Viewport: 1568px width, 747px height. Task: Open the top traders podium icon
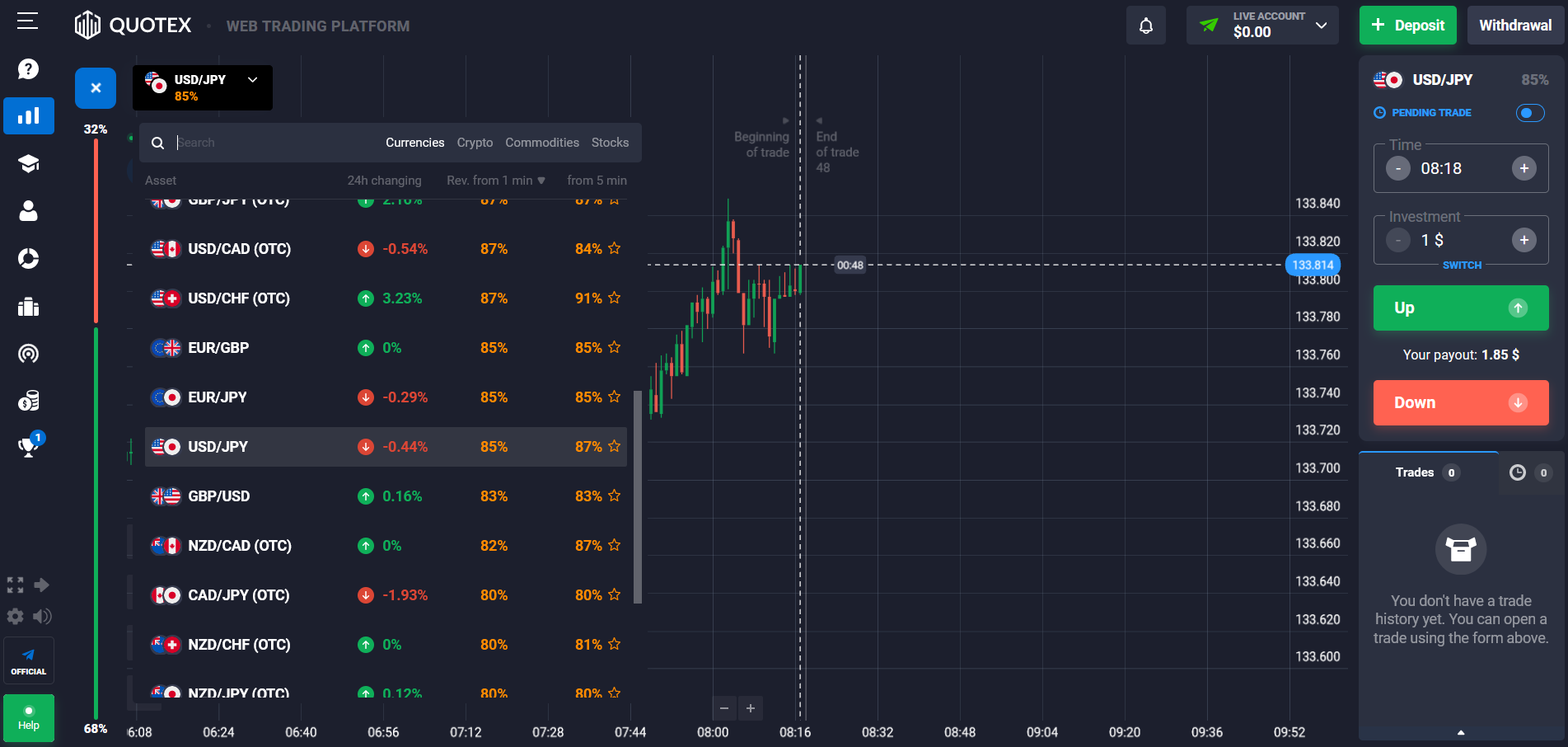pyautogui.click(x=29, y=307)
